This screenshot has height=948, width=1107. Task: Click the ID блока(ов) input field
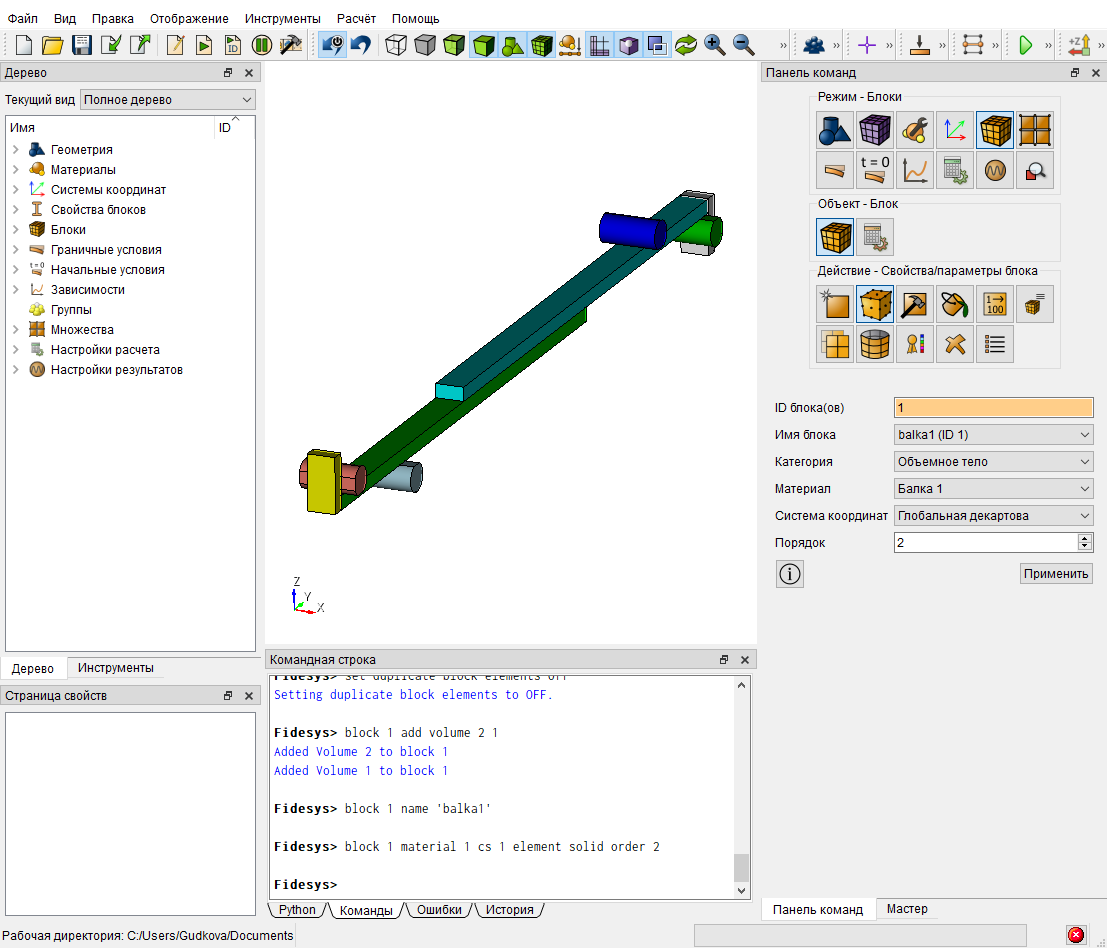click(993, 408)
